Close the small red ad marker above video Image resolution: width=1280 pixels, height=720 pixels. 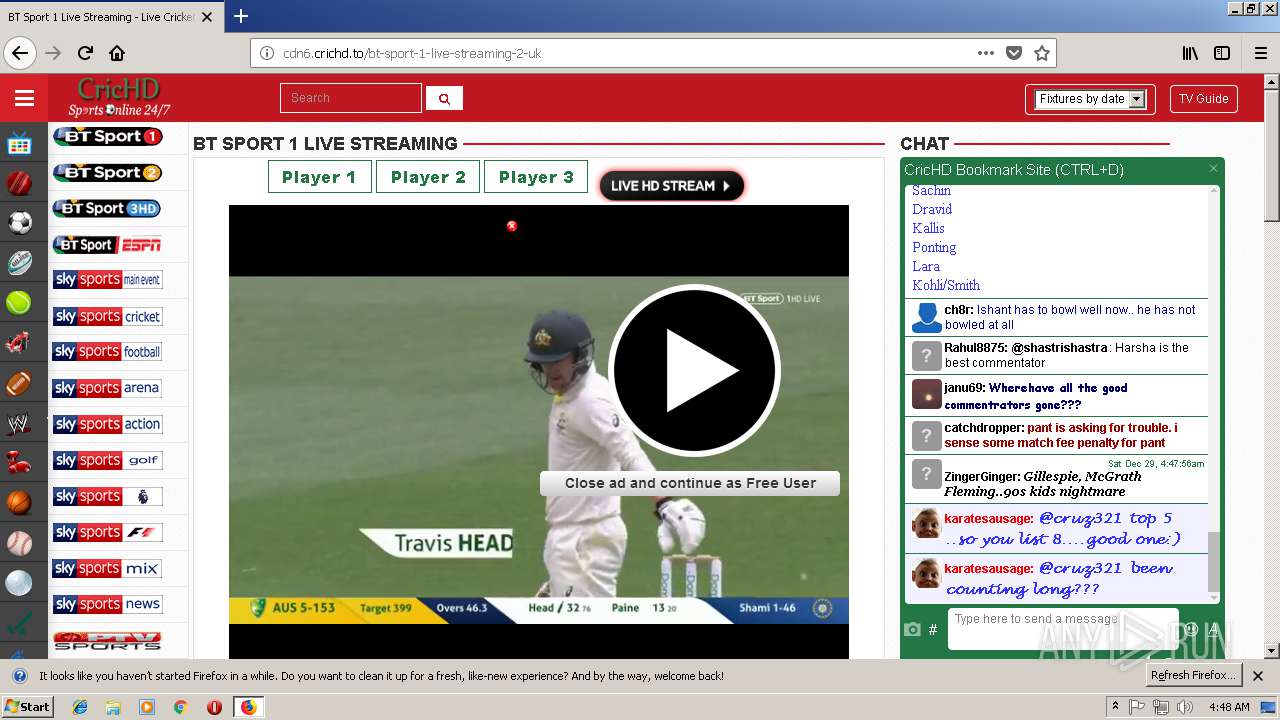tap(512, 226)
